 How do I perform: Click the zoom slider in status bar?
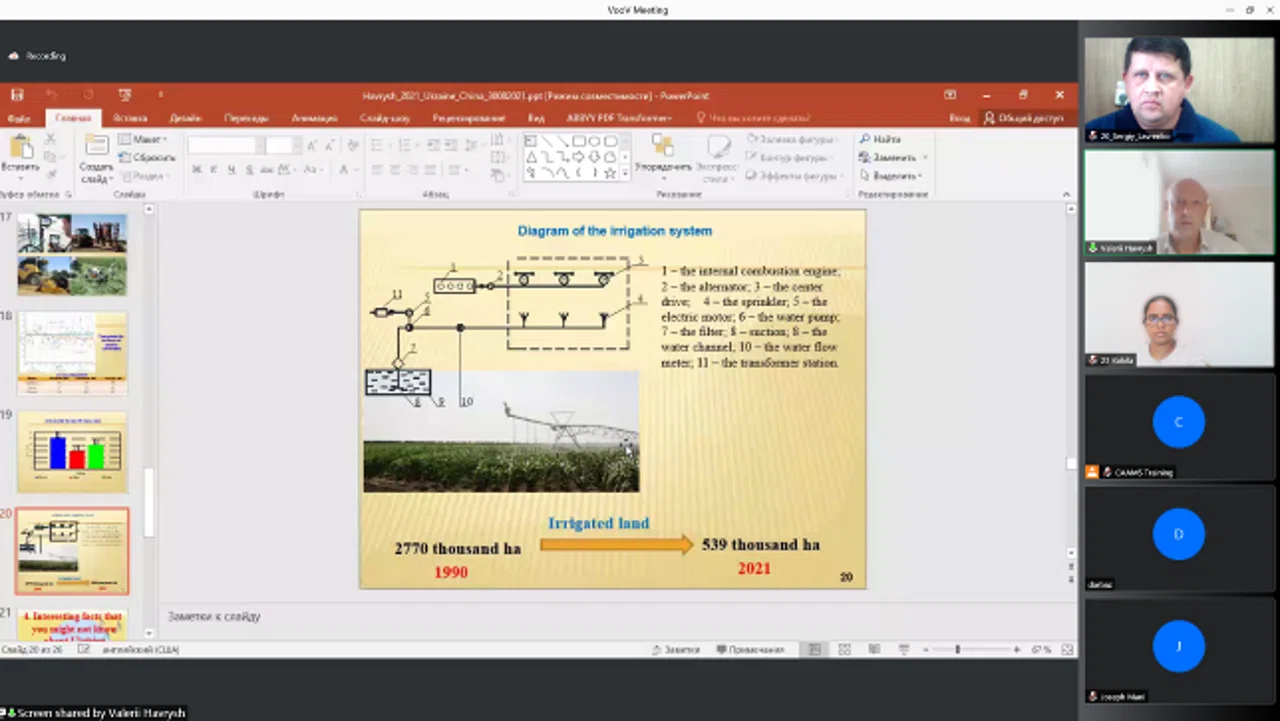pos(971,650)
